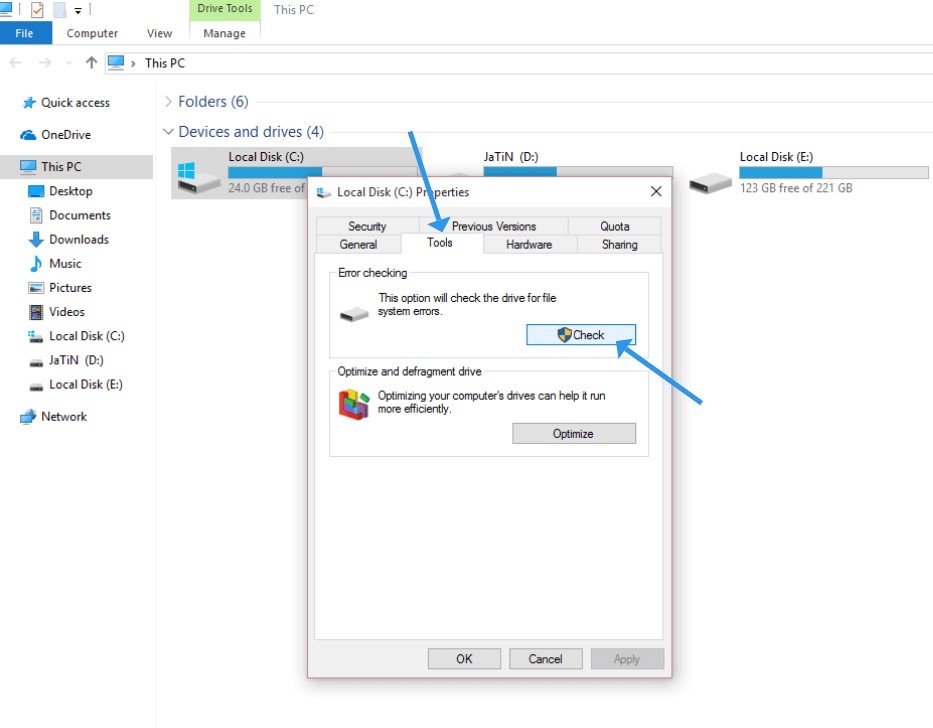Screen dimensions: 933x728
Task: Expand the Folders (6) section
Action: point(168,100)
